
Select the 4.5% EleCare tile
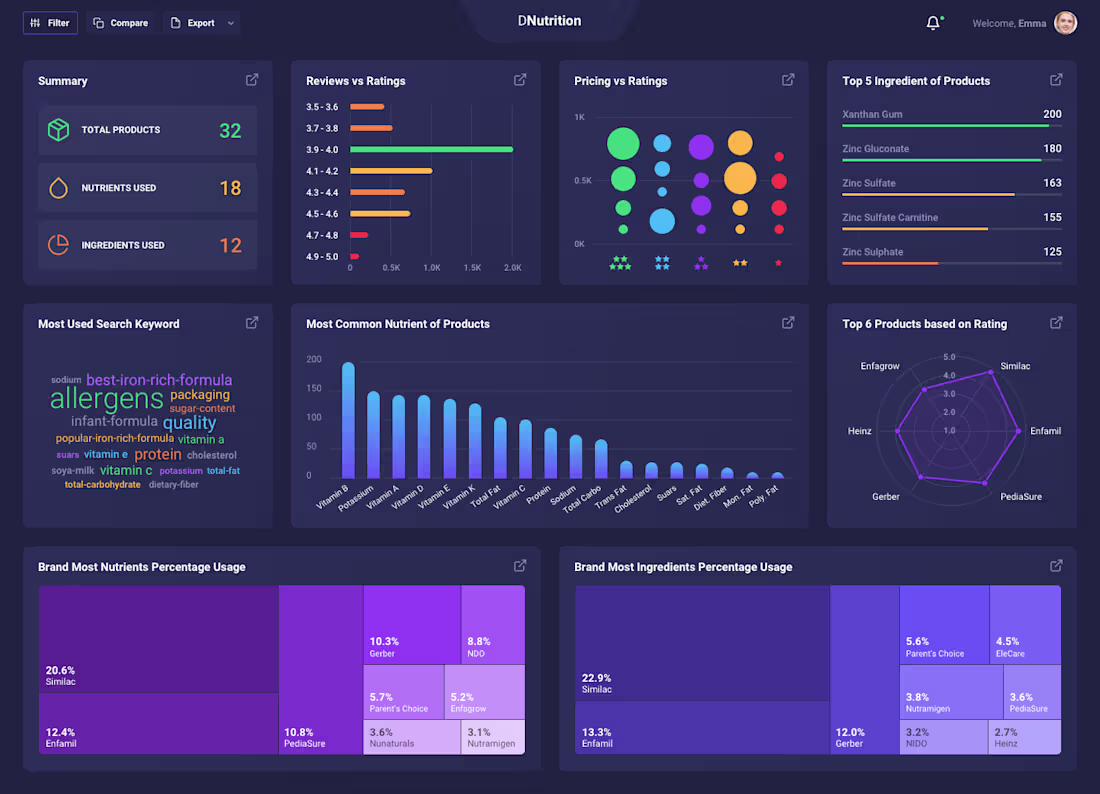pyautogui.click(x=1026, y=624)
